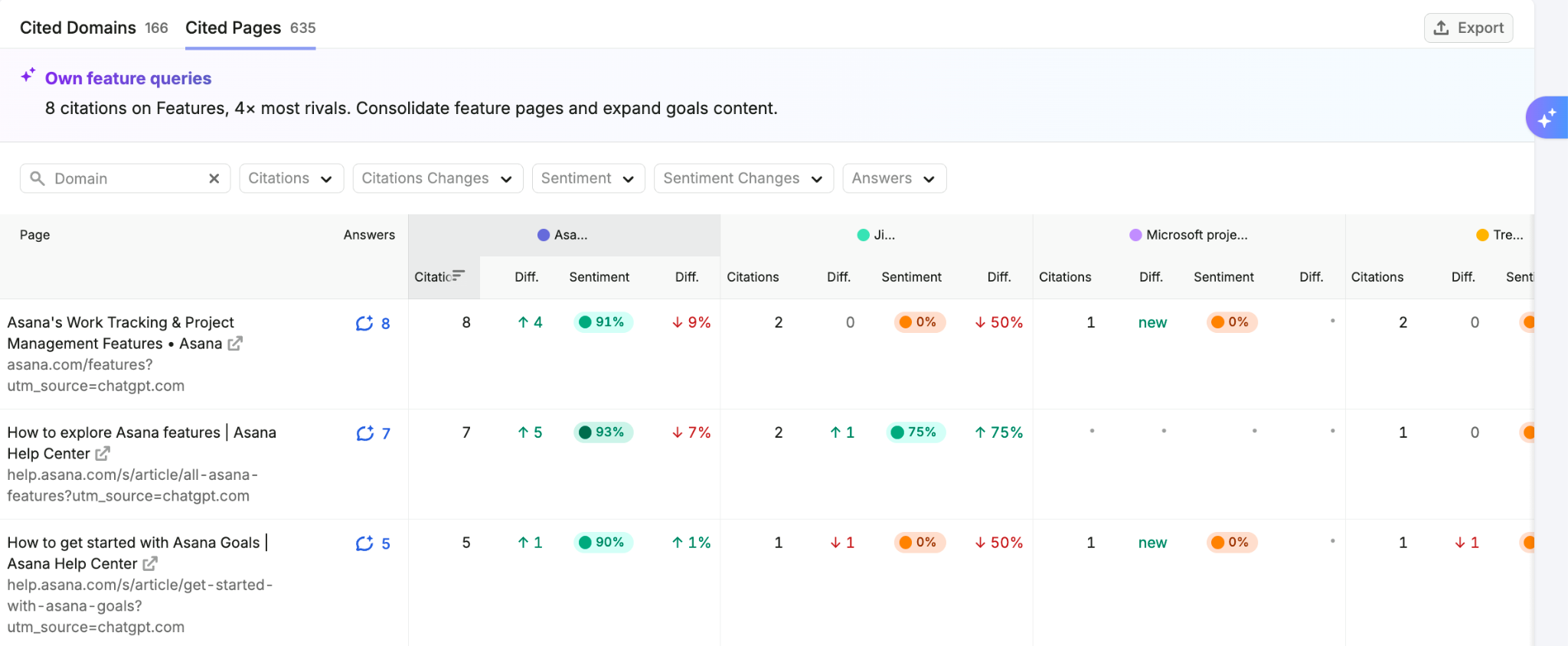Click the down 9% sentiment diff
This screenshot has width=1568, height=646.
point(691,322)
